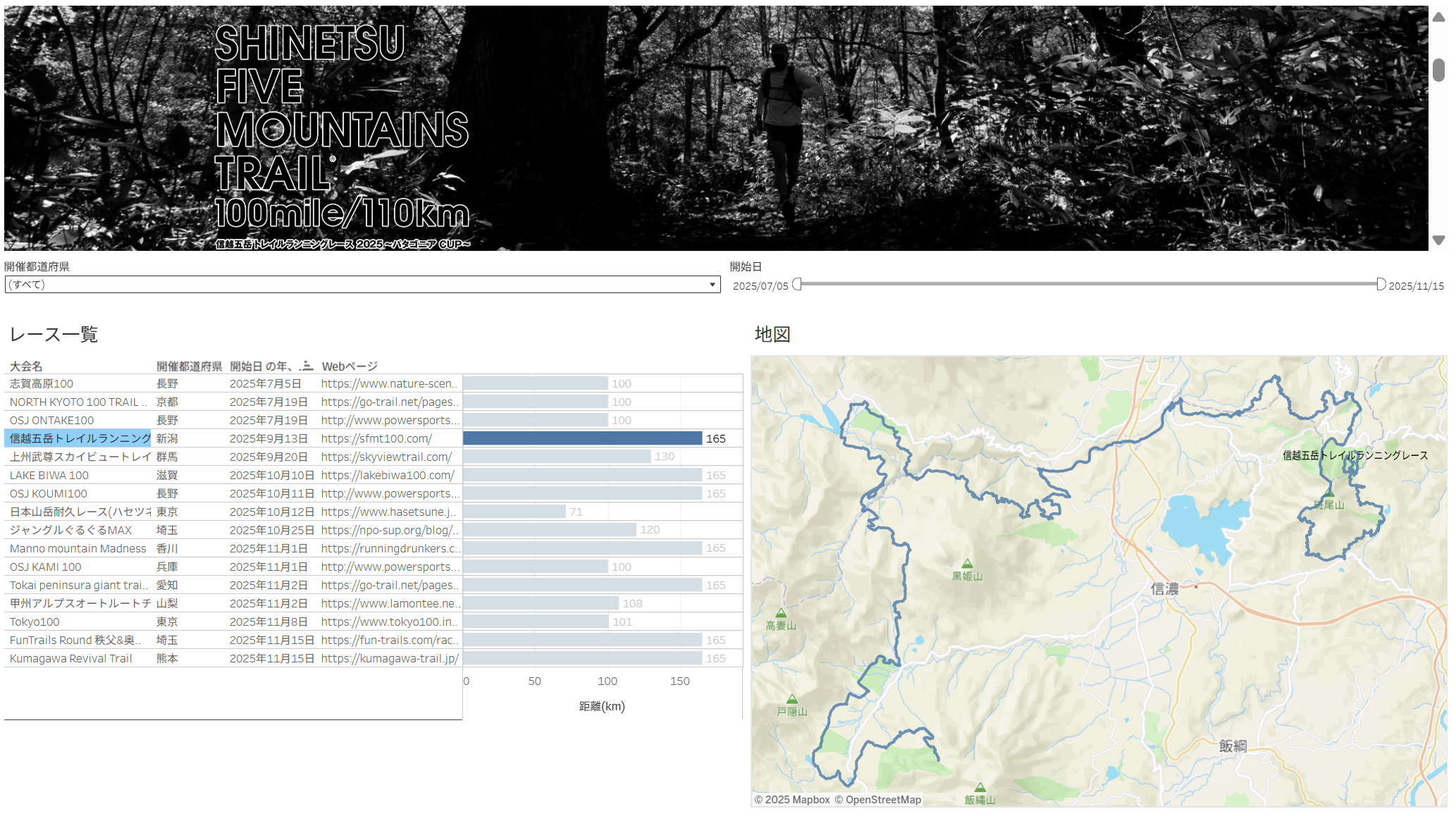Select the Tokyo100 race name
Screen dimensions: 1456x816
[x=35, y=622]
